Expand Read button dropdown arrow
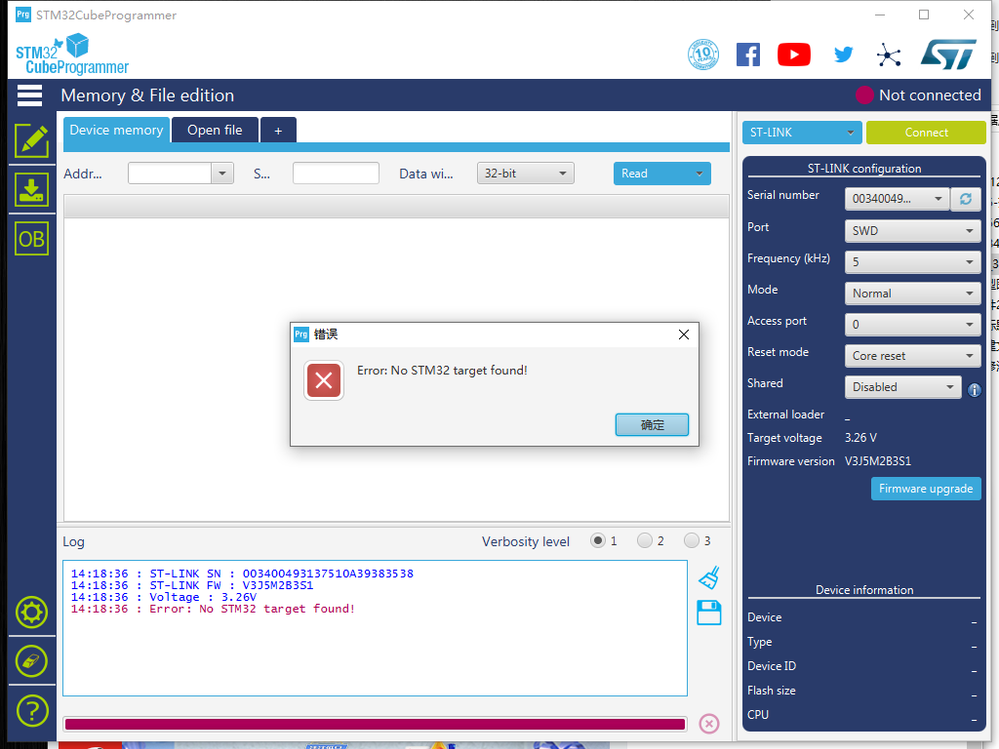The width and height of the screenshot is (999, 749). point(699,173)
